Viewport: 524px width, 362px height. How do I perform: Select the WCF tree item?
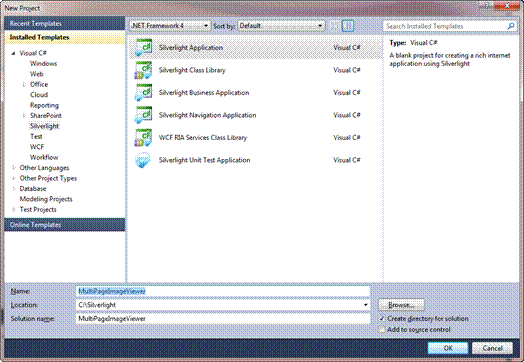point(37,147)
